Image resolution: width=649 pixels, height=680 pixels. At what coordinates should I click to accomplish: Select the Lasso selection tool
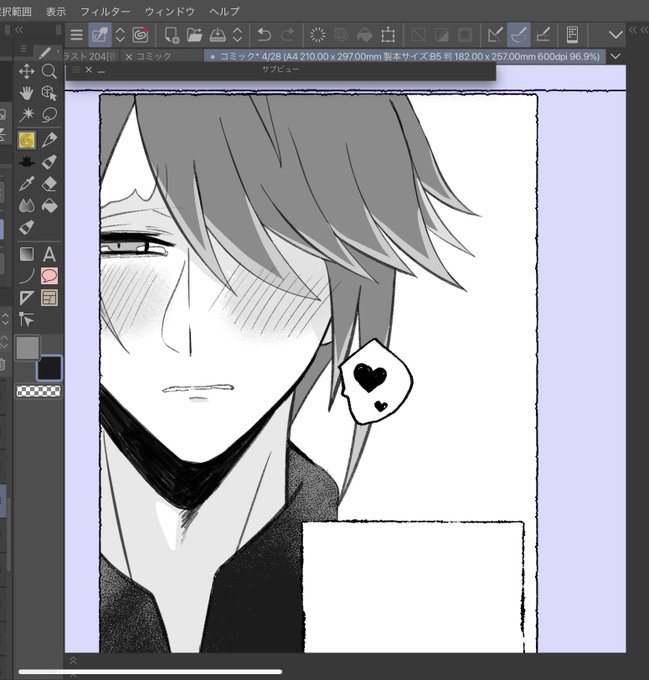pyautogui.click(x=49, y=115)
